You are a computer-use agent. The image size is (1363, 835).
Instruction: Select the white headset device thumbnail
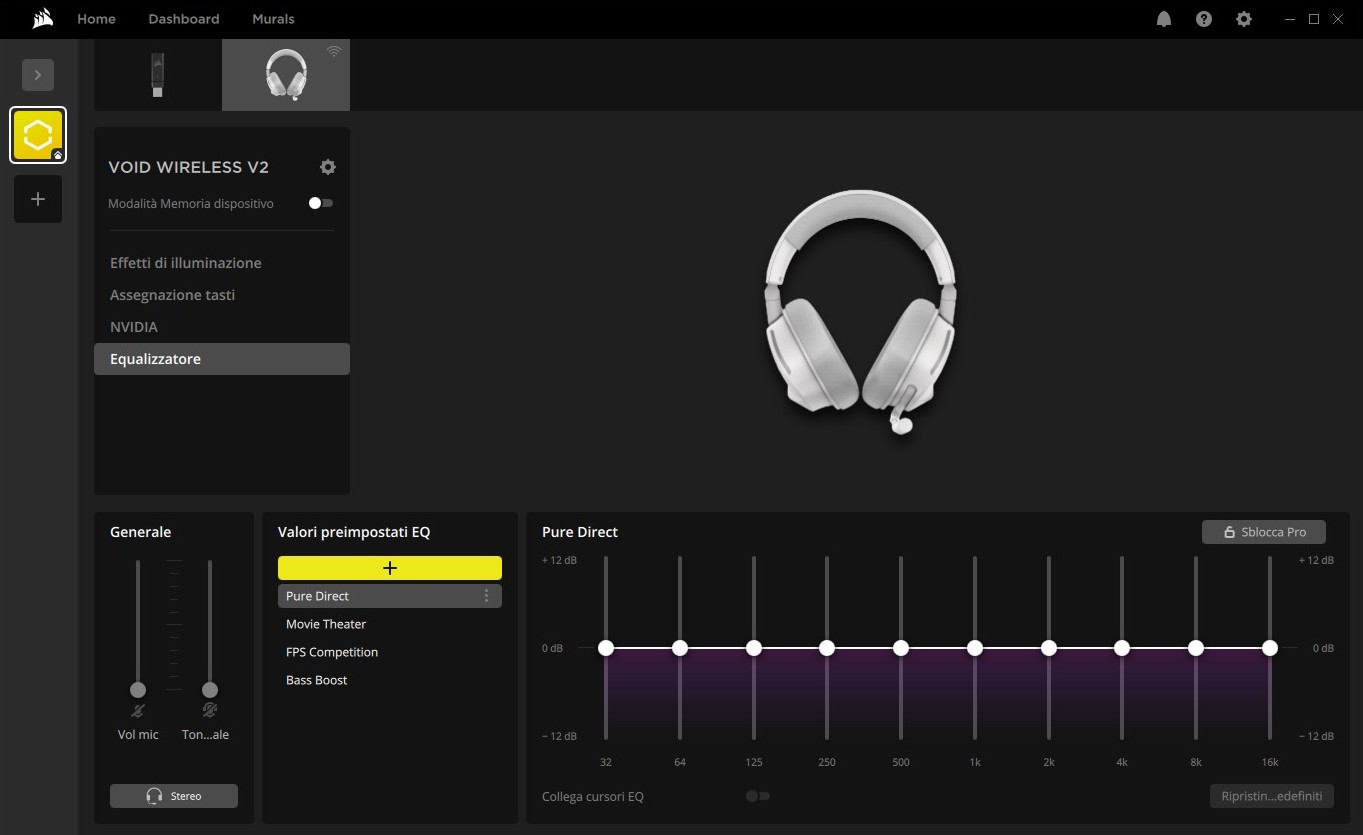point(286,75)
